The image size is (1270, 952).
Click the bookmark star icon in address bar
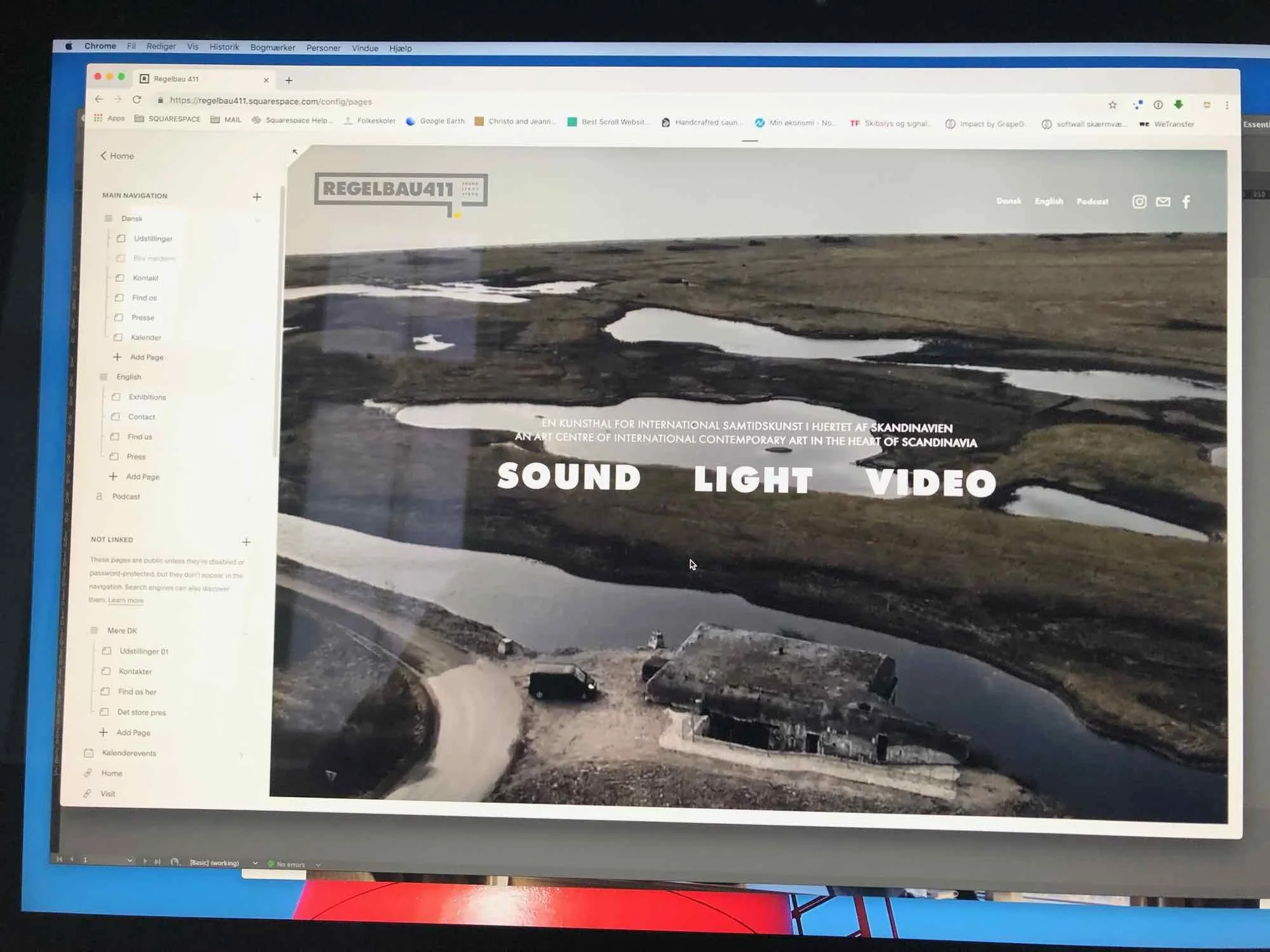1113,105
